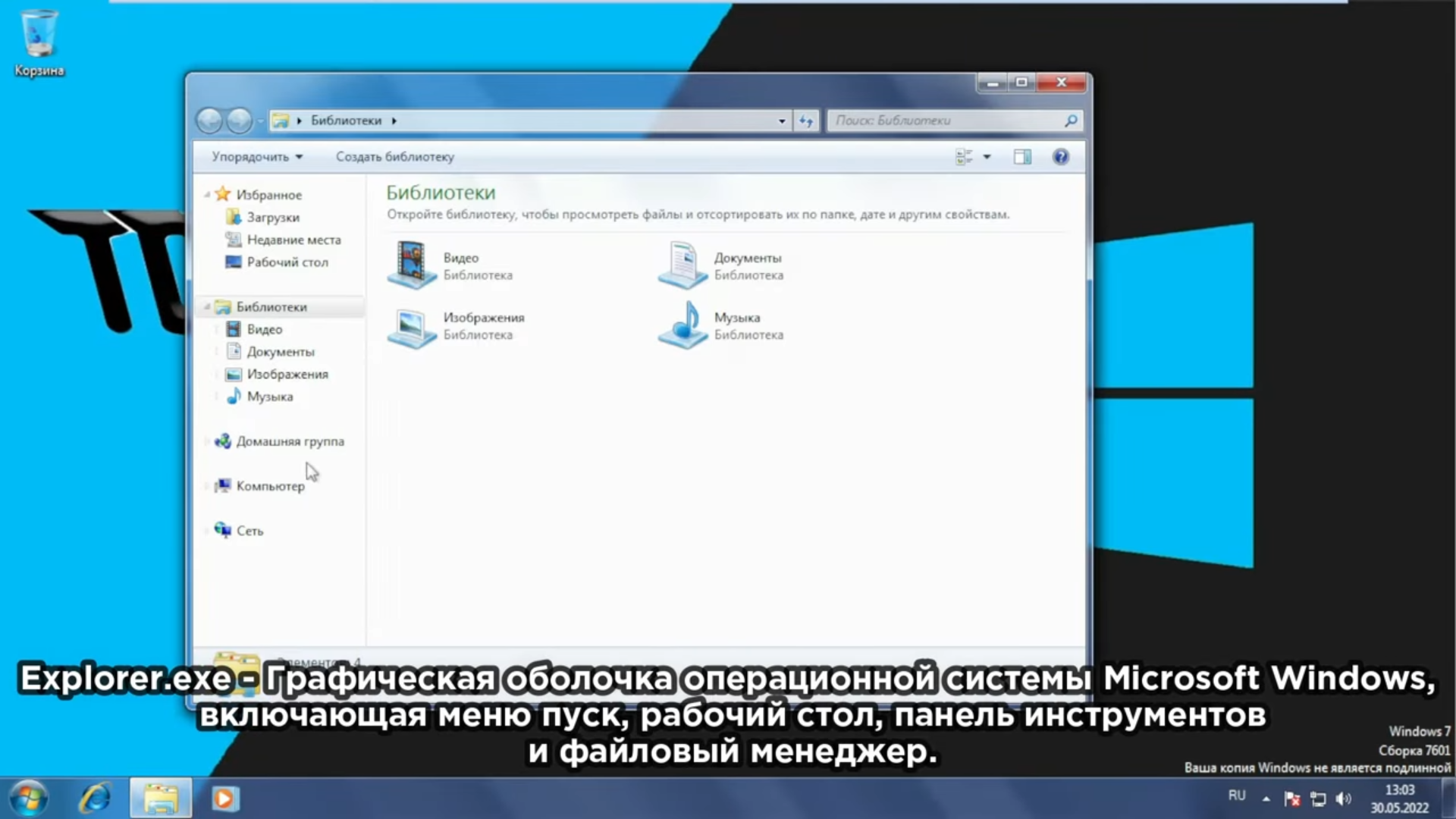
Task: Launch Internet Explorer from the taskbar
Action: point(96,799)
